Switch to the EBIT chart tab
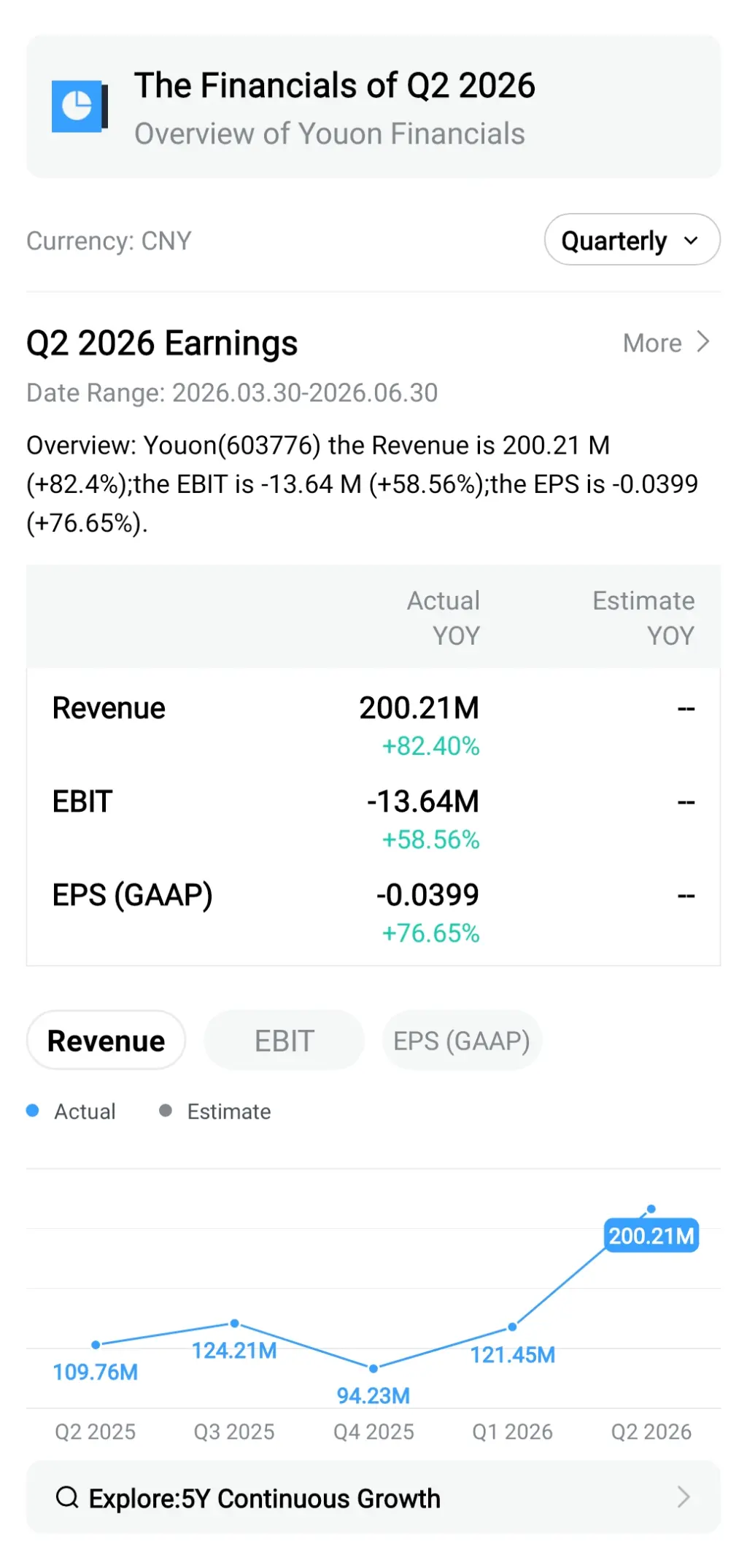This screenshot has width=747, height=1568. pos(284,1041)
